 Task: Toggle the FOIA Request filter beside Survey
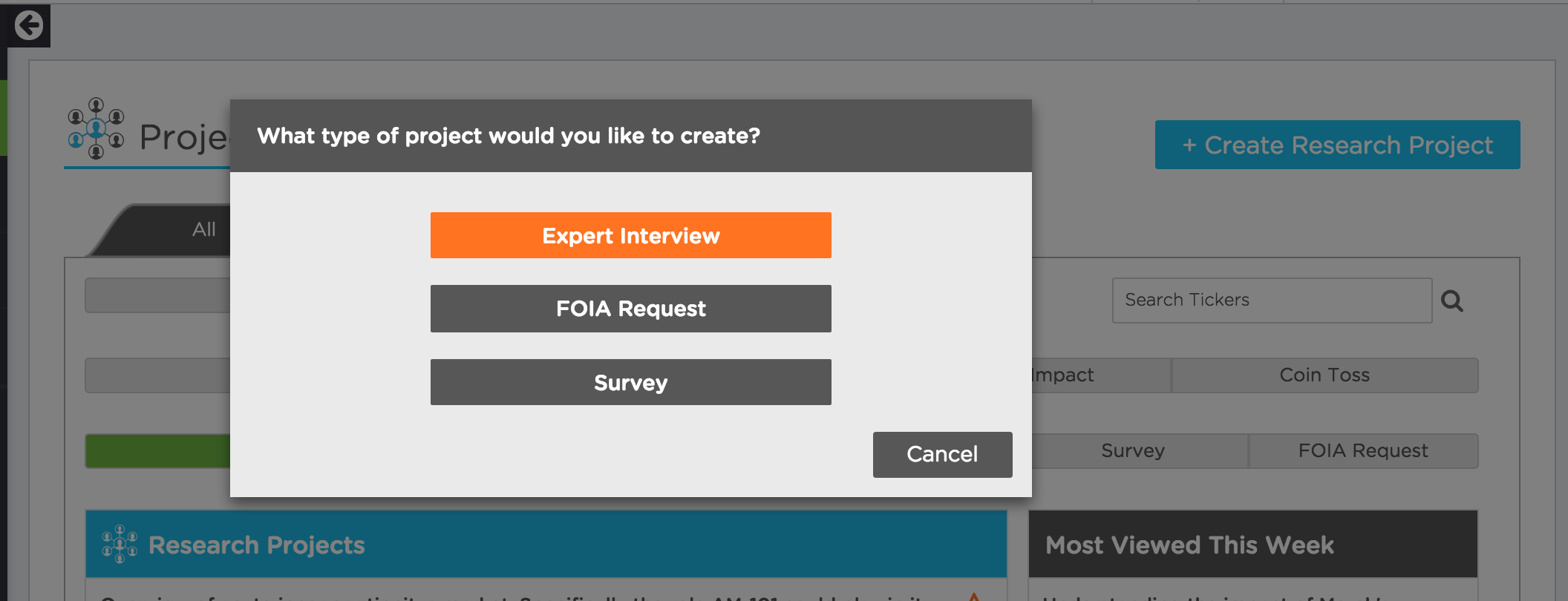click(1363, 451)
